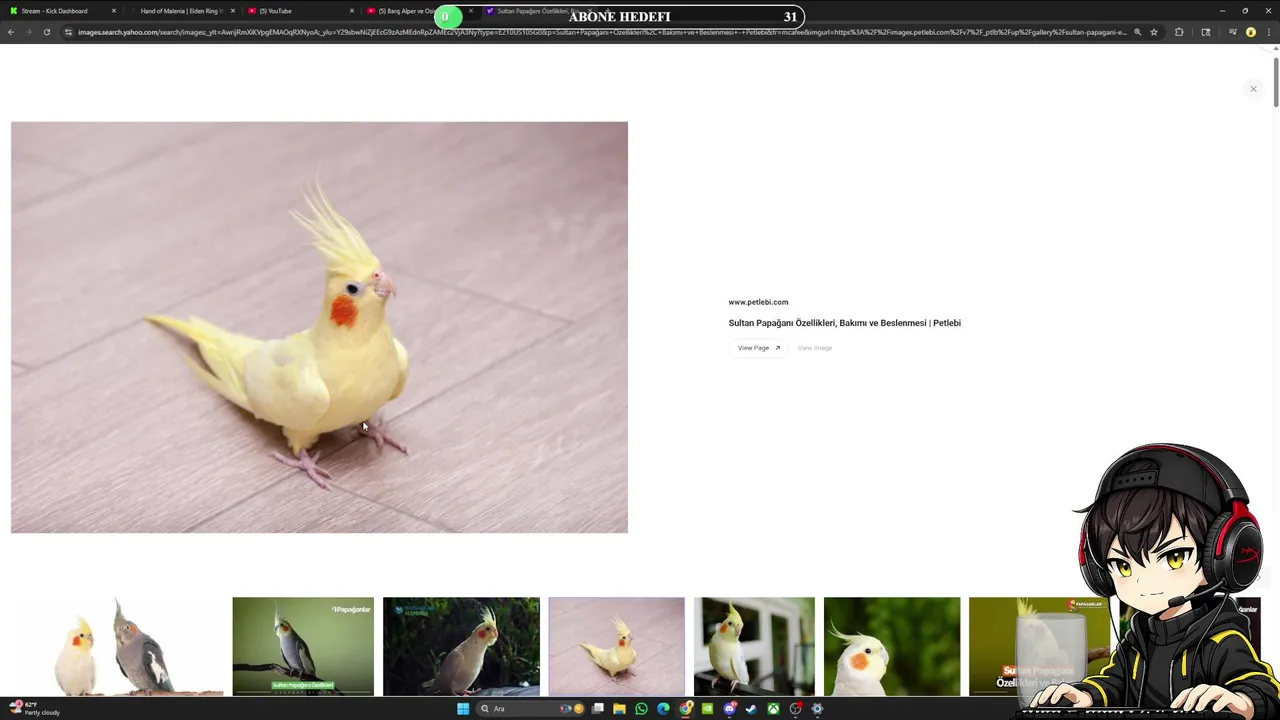Screen dimensions: 1280x720
Task: Close the Stream - Kick Dashboard tab
Action: coord(114,11)
